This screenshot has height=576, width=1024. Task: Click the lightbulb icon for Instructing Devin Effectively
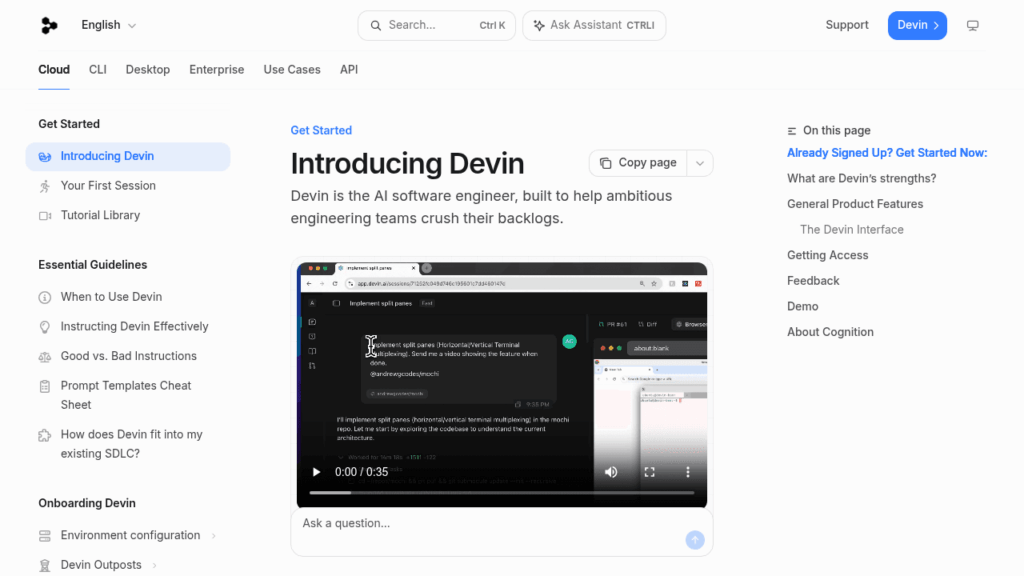[x=44, y=327]
